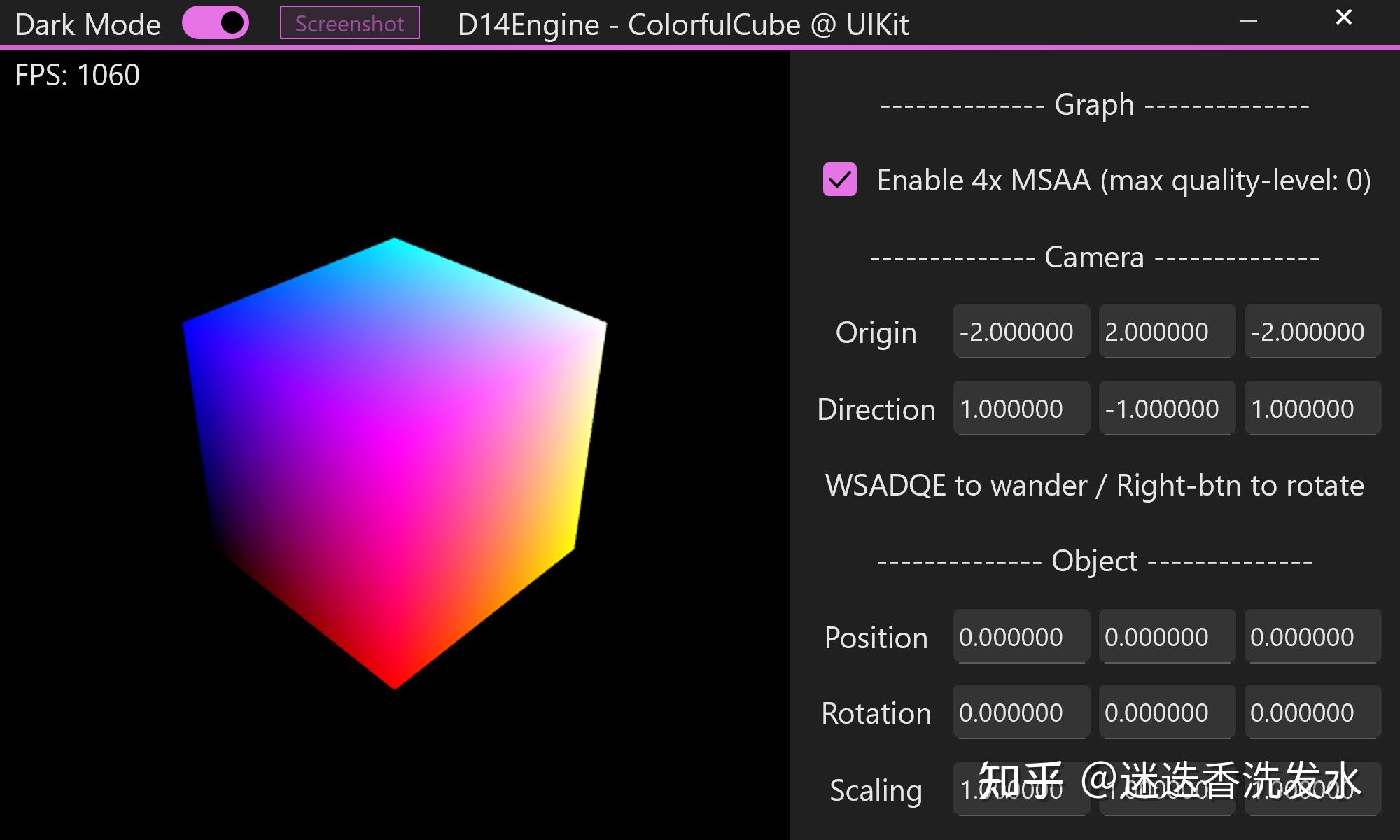Select the last Rotation value field
Viewport: 1400px width, 840px height.
click(x=1312, y=713)
